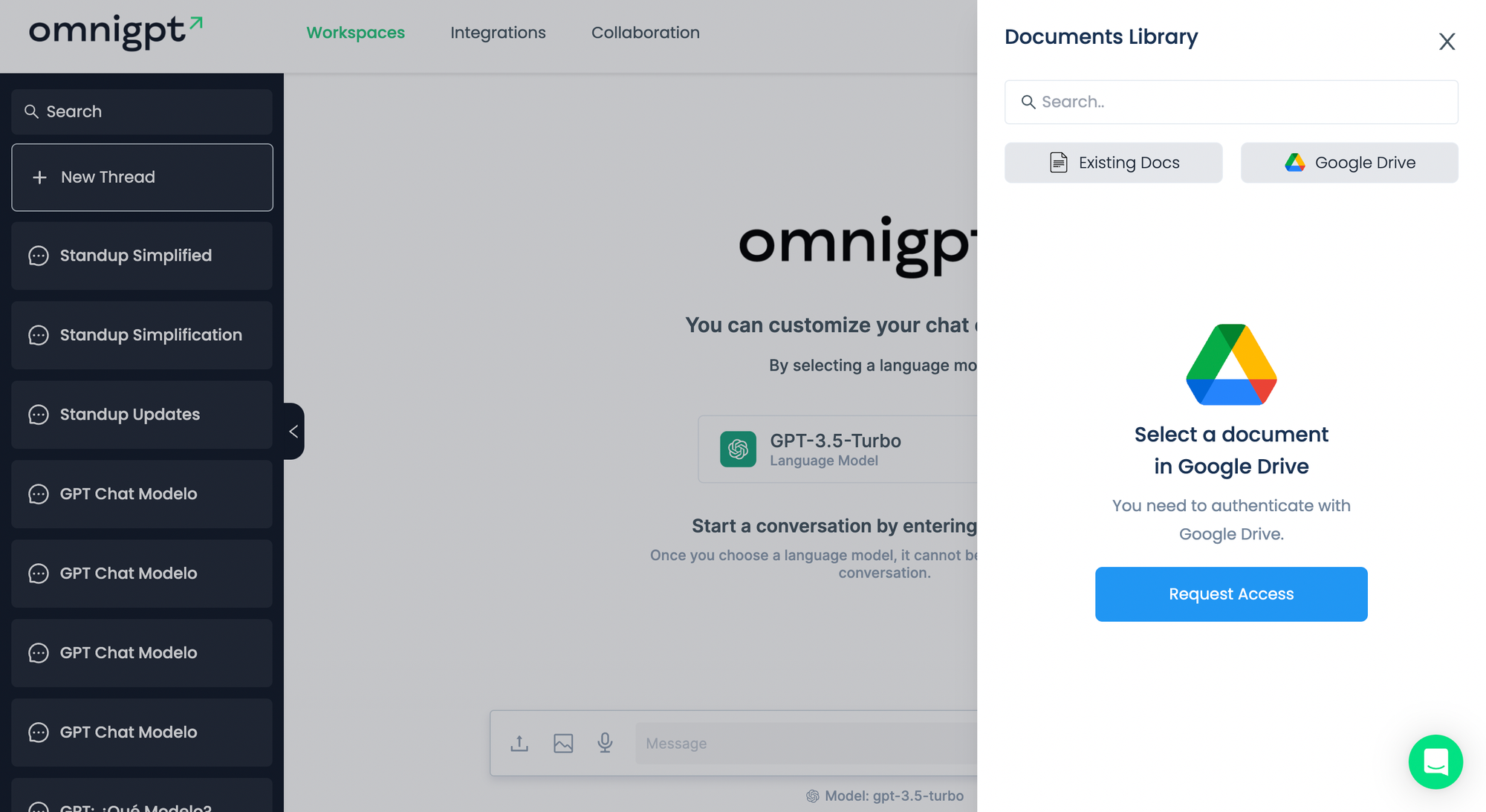The height and width of the screenshot is (812, 1486).
Task: Click the upload file icon in message bar
Action: coord(519,743)
